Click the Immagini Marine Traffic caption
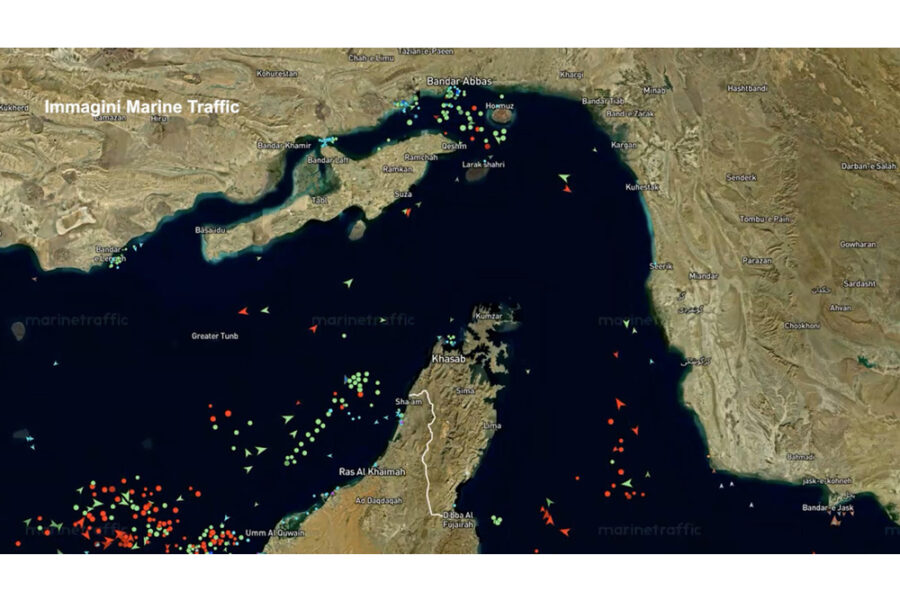 141,104
